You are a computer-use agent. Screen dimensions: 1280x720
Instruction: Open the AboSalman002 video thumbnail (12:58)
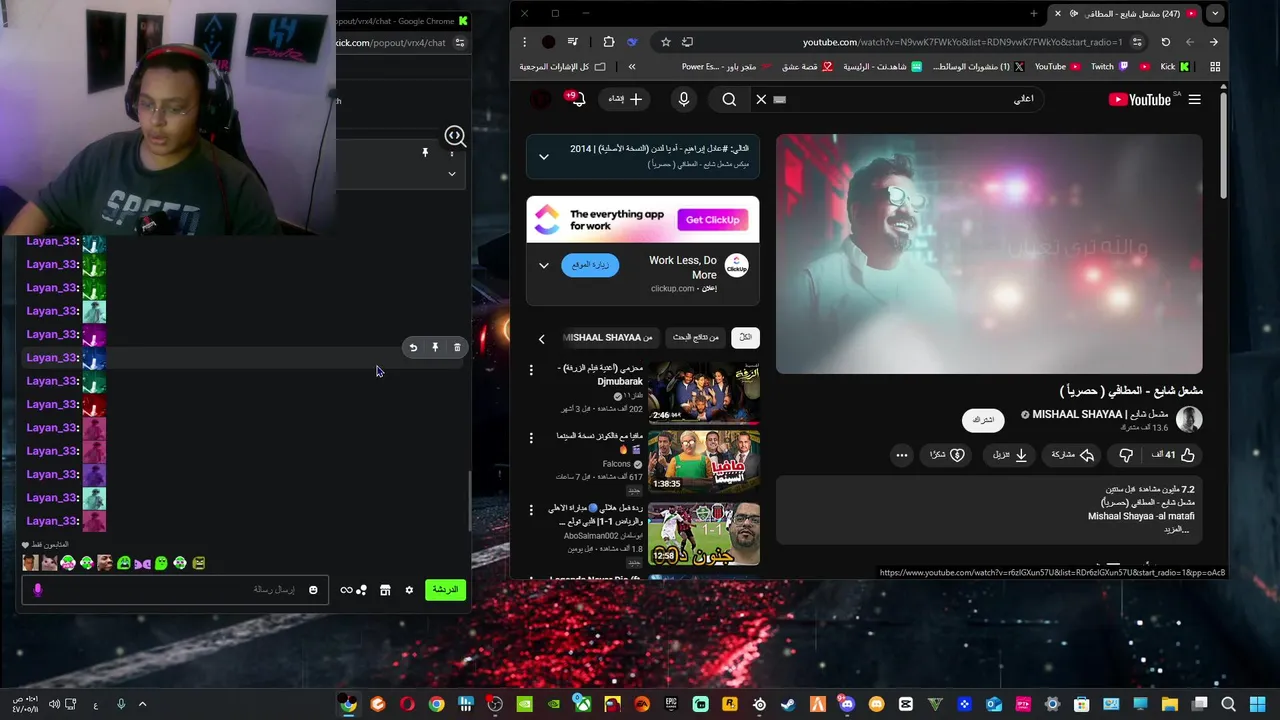tap(704, 533)
